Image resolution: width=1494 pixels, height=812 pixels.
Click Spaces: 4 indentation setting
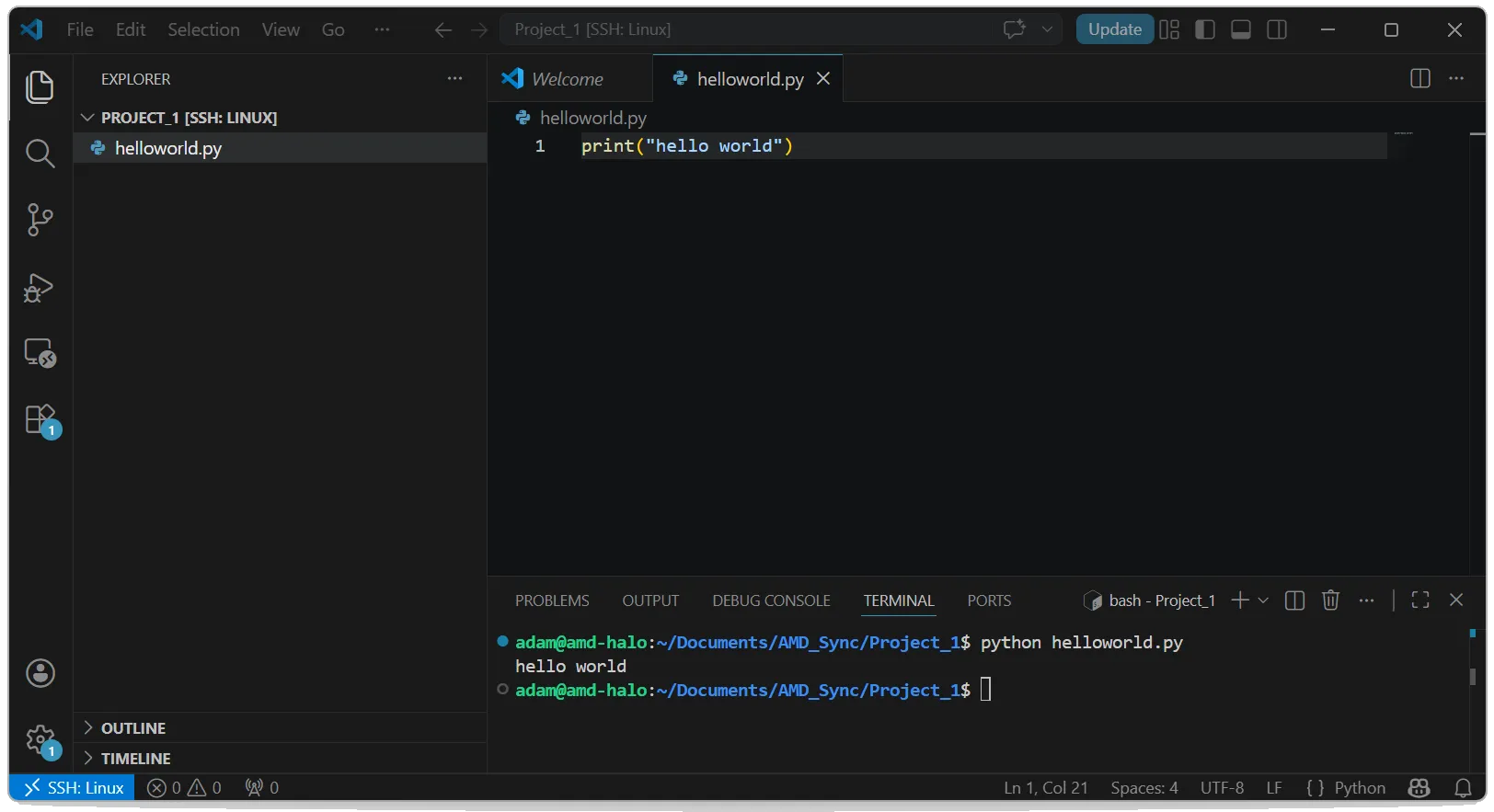[1144, 788]
